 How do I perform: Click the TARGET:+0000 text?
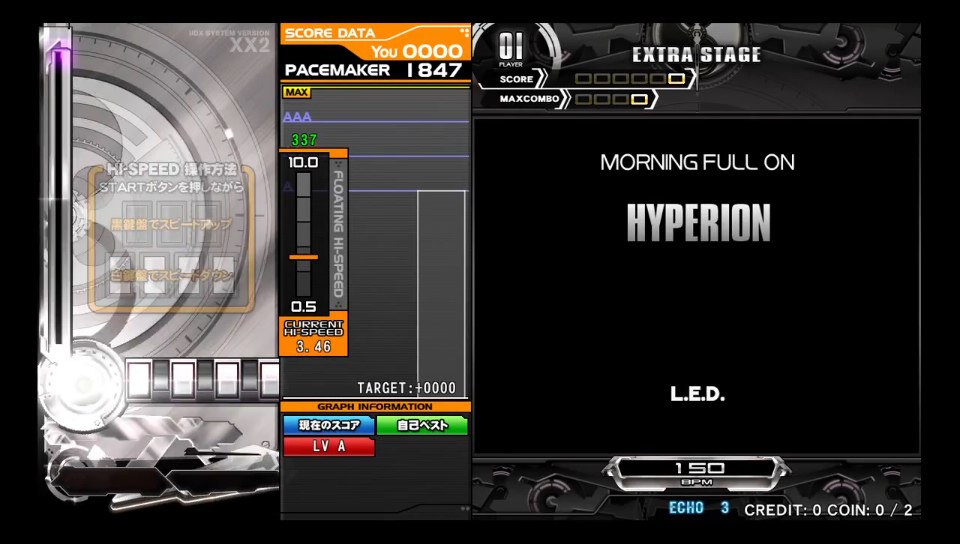point(407,388)
